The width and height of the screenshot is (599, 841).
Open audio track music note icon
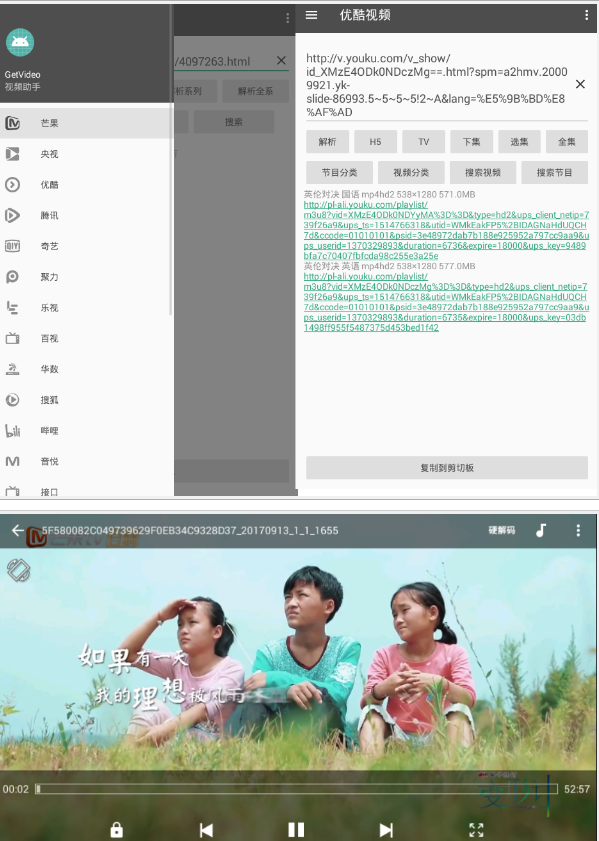point(541,530)
